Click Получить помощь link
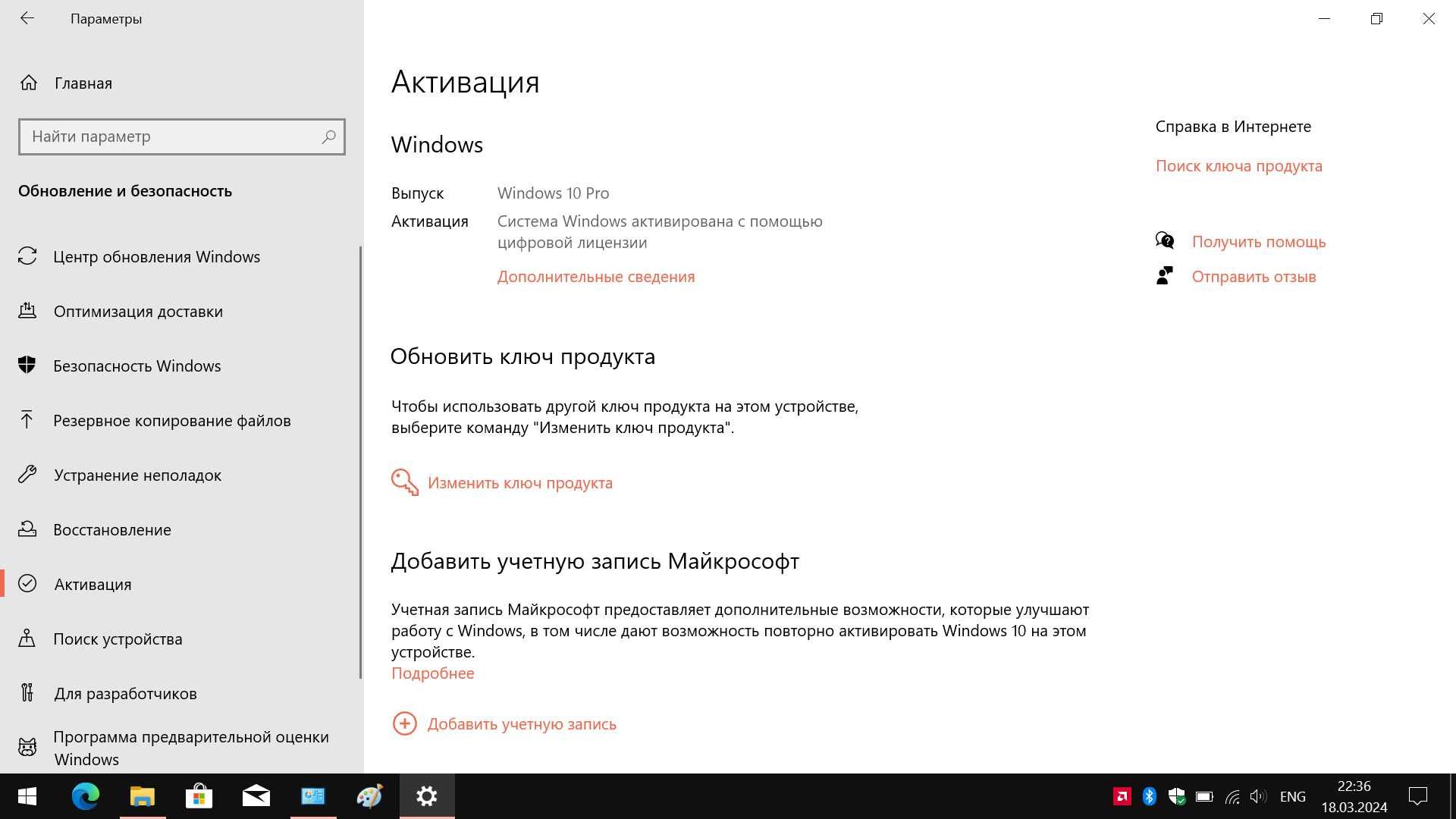Image resolution: width=1456 pixels, height=819 pixels. (1259, 241)
